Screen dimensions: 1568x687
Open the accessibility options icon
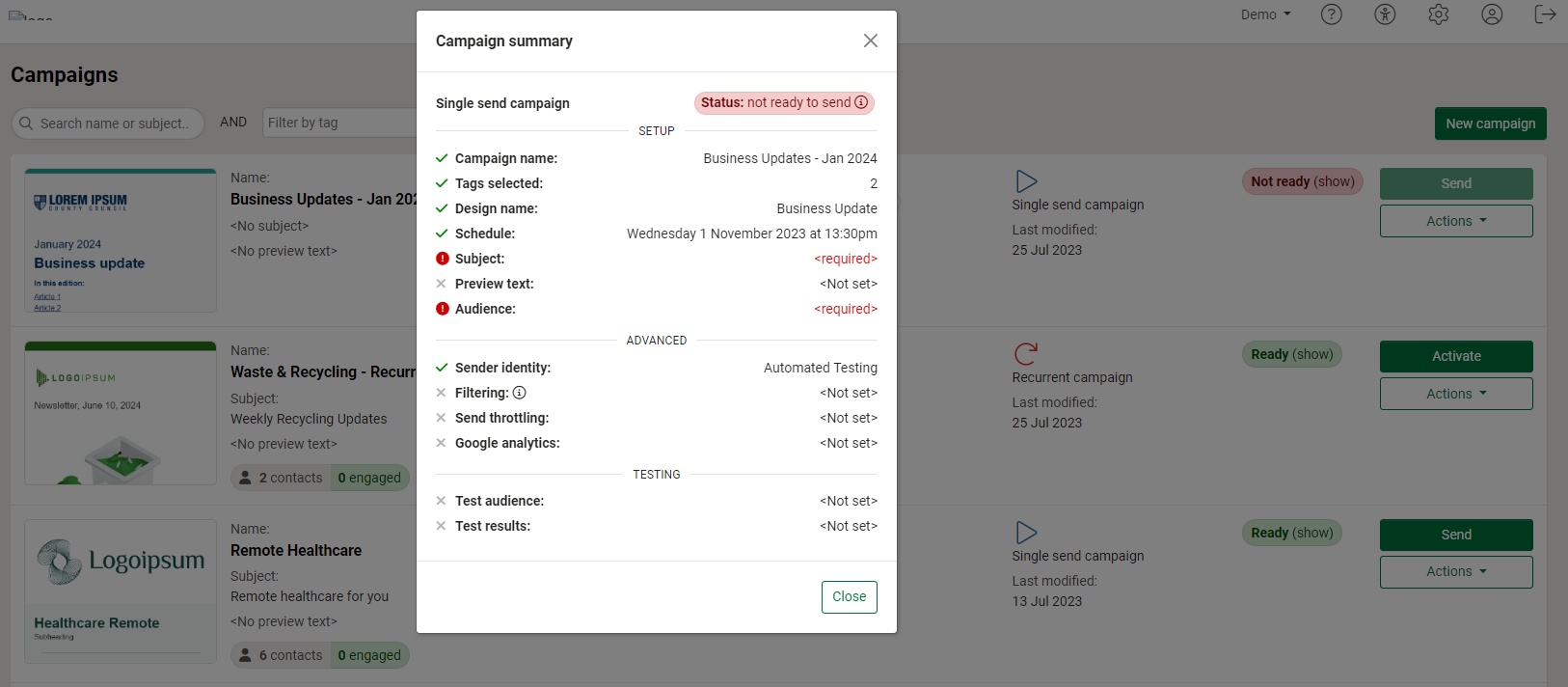(x=1385, y=14)
